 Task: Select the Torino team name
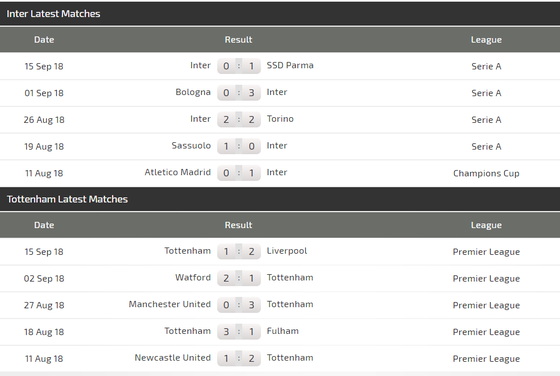pyautogui.click(x=280, y=119)
